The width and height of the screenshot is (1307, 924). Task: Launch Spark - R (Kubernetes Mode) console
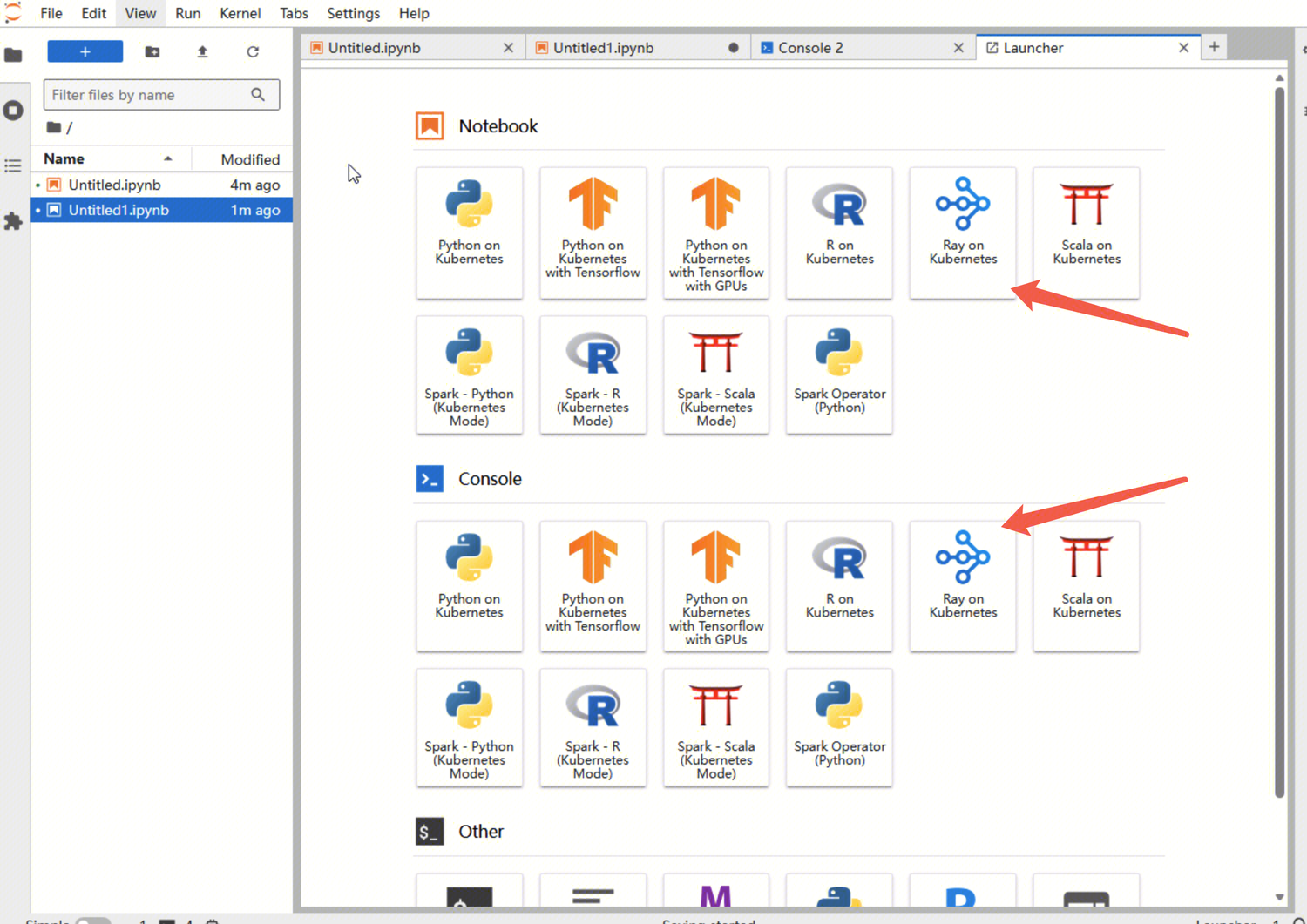point(593,727)
